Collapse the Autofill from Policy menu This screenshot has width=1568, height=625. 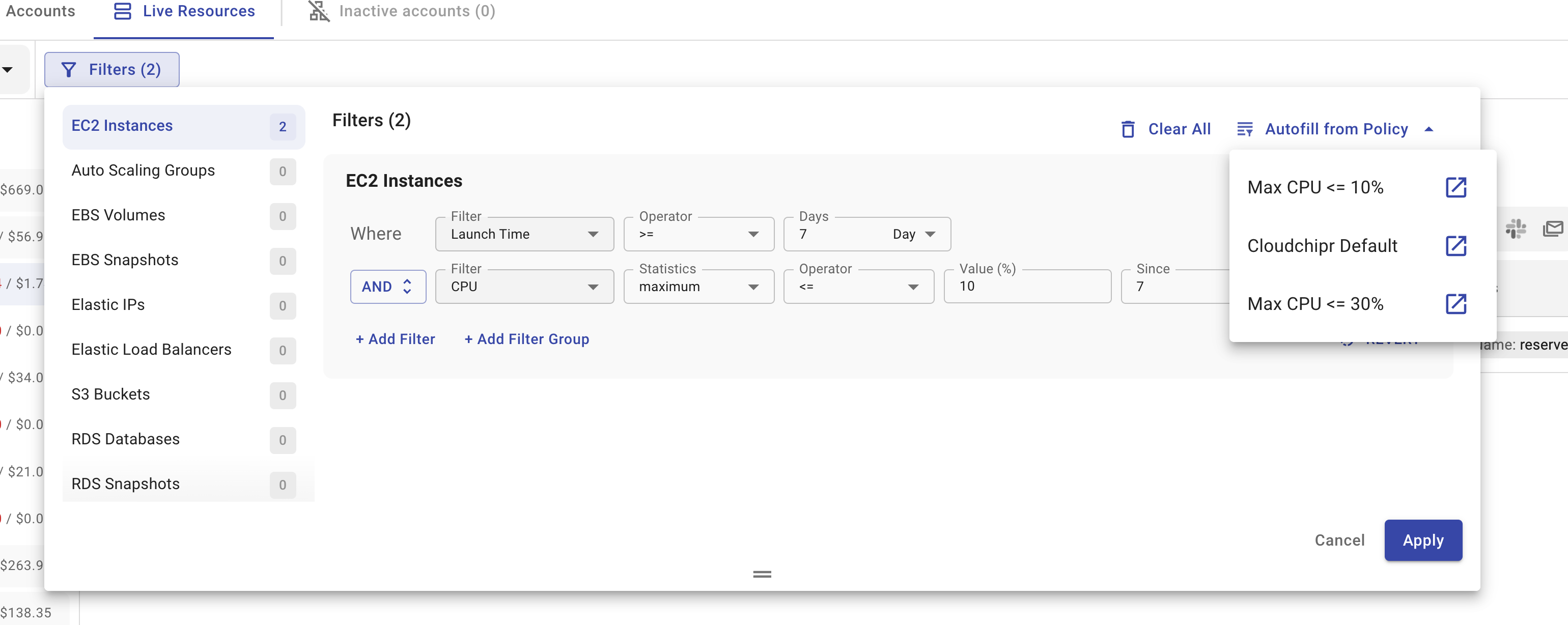(x=1429, y=129)
